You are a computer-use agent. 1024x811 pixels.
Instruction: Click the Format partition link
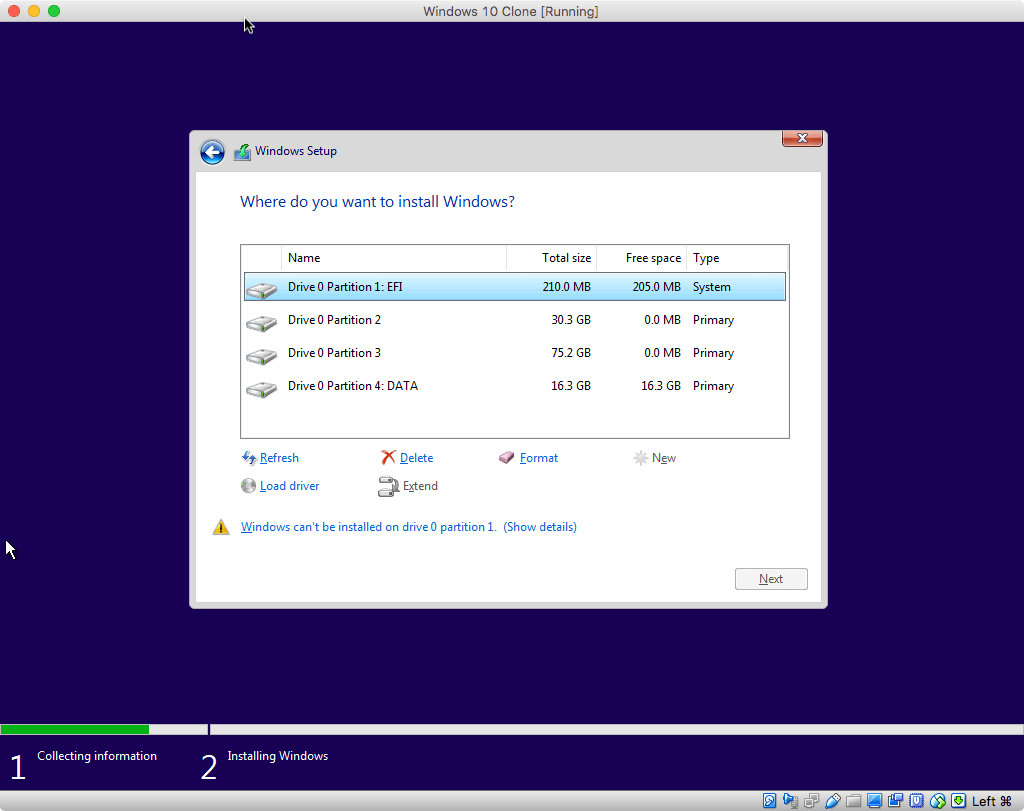[539, 458]
